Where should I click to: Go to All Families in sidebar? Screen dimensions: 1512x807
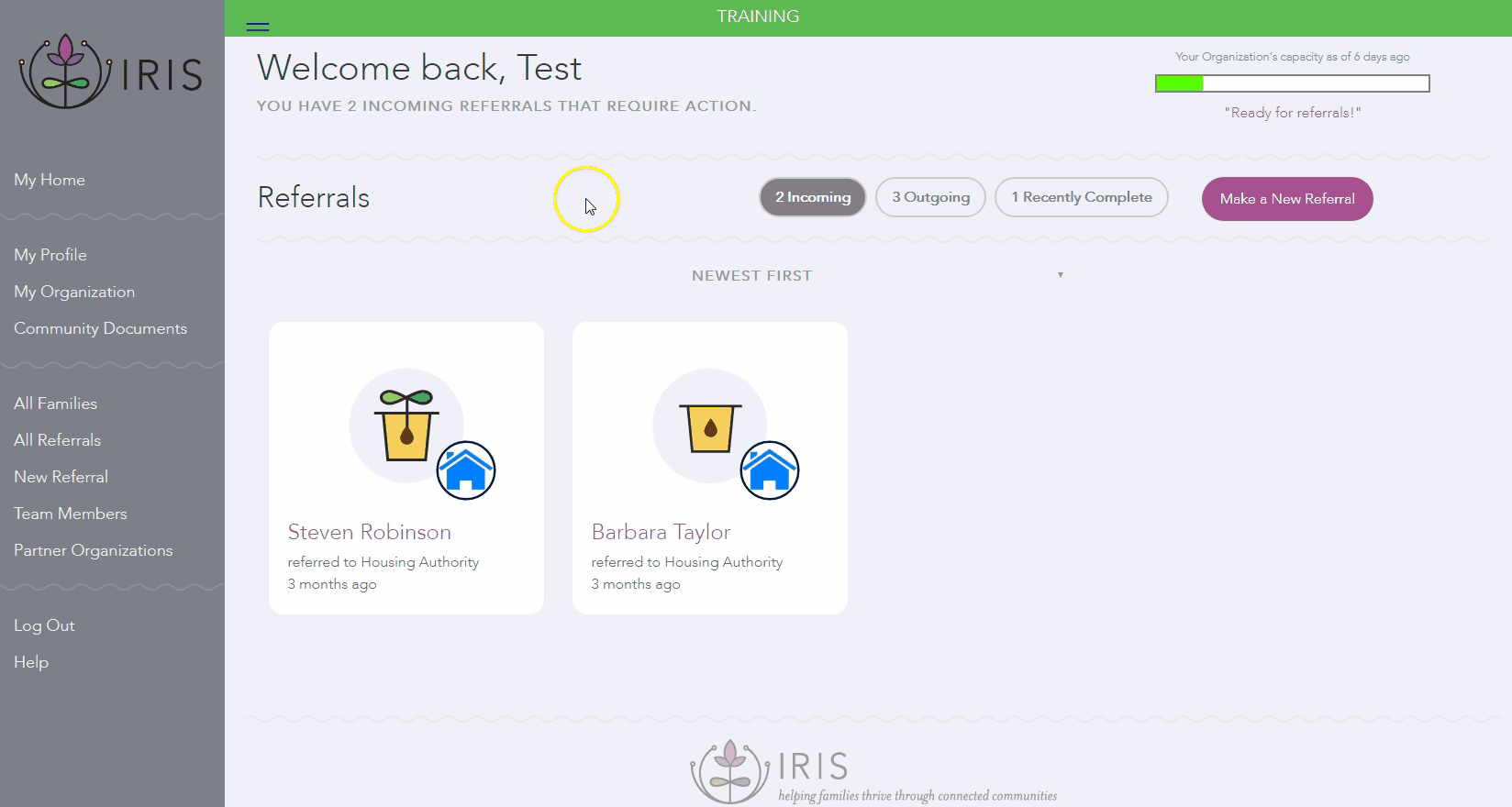coord(55,403)
